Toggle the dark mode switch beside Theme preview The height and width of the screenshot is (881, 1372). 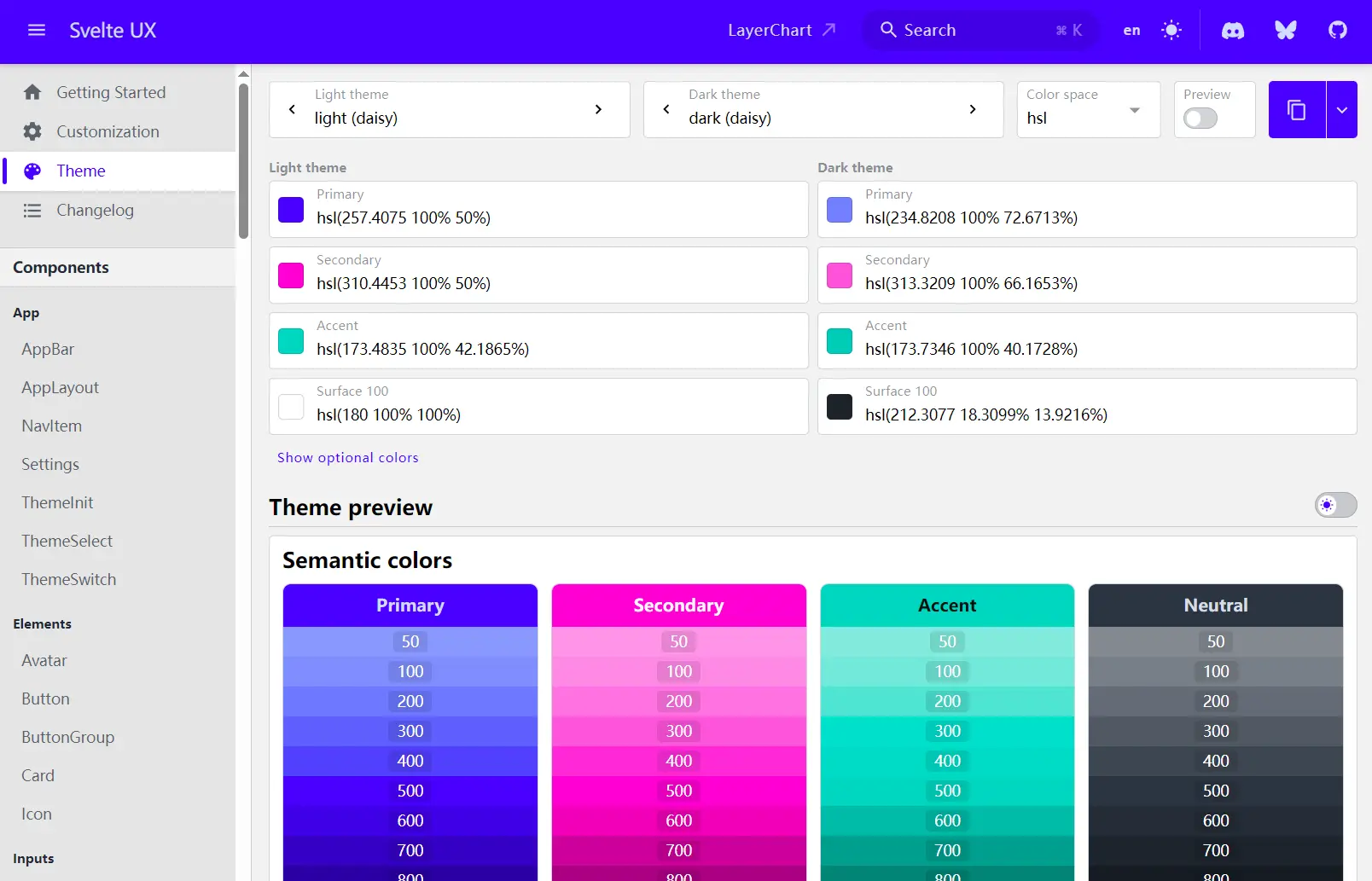point(1335,505)
